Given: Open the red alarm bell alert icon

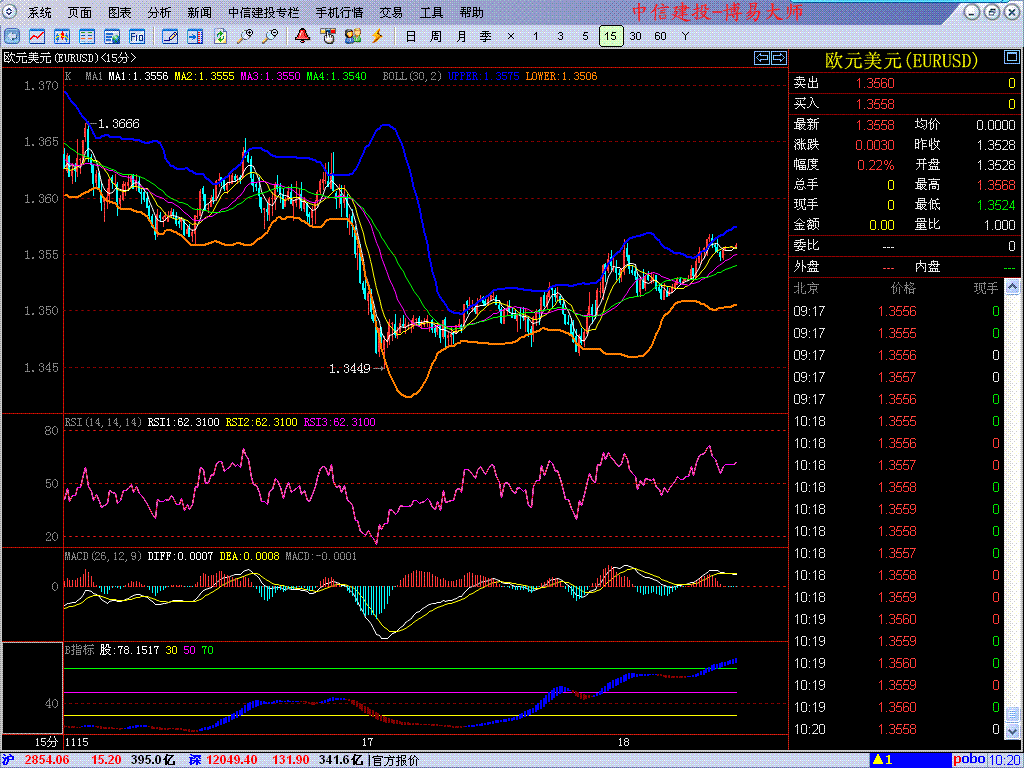Looking at the screenshot, I should click(302, 37).
